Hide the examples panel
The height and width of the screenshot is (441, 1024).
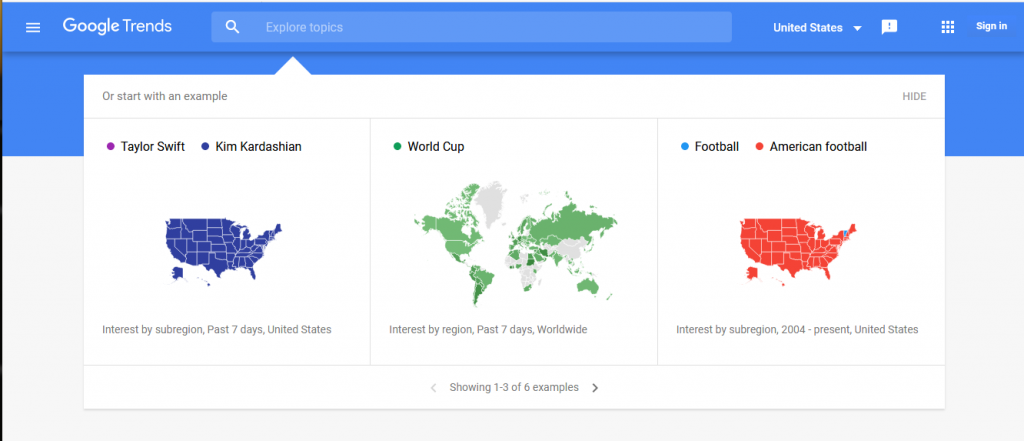tap(914, 96)
